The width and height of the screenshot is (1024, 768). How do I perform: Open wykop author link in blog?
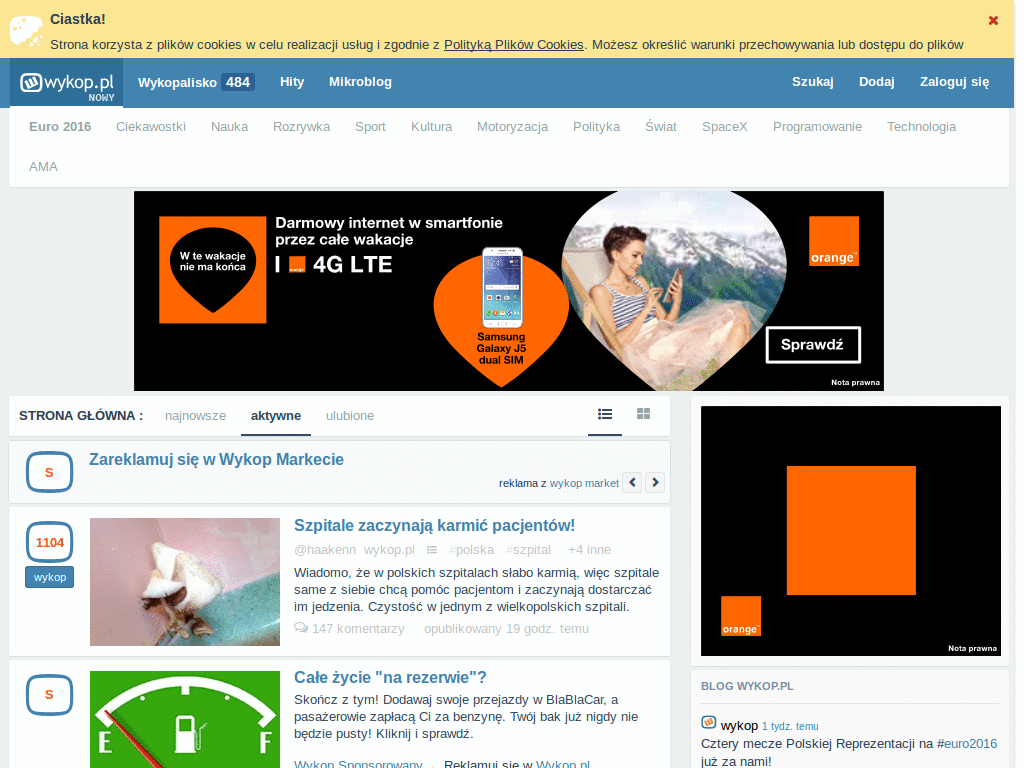click(x=739, y=726)
